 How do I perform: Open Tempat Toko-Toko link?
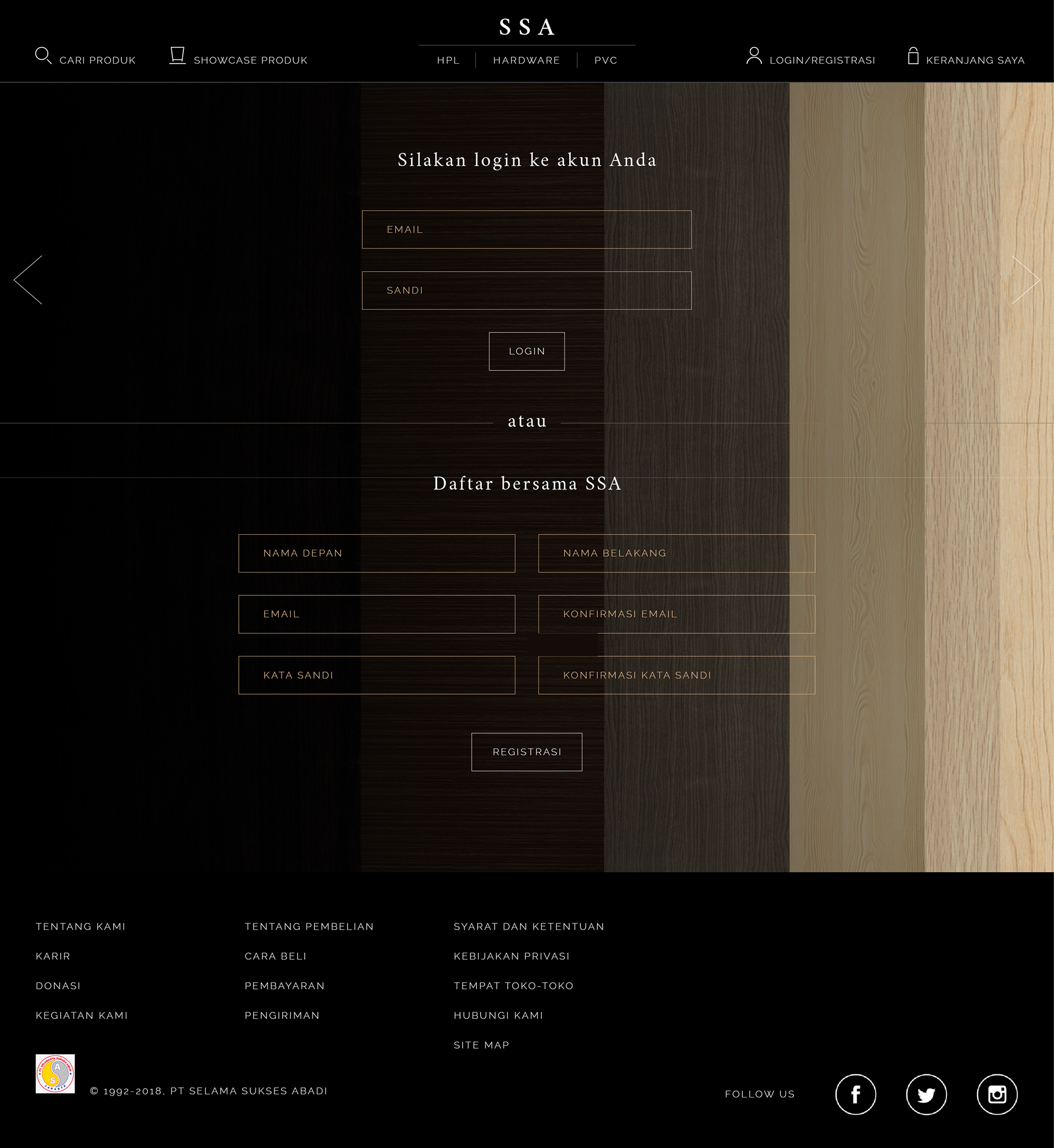(513, 986)
